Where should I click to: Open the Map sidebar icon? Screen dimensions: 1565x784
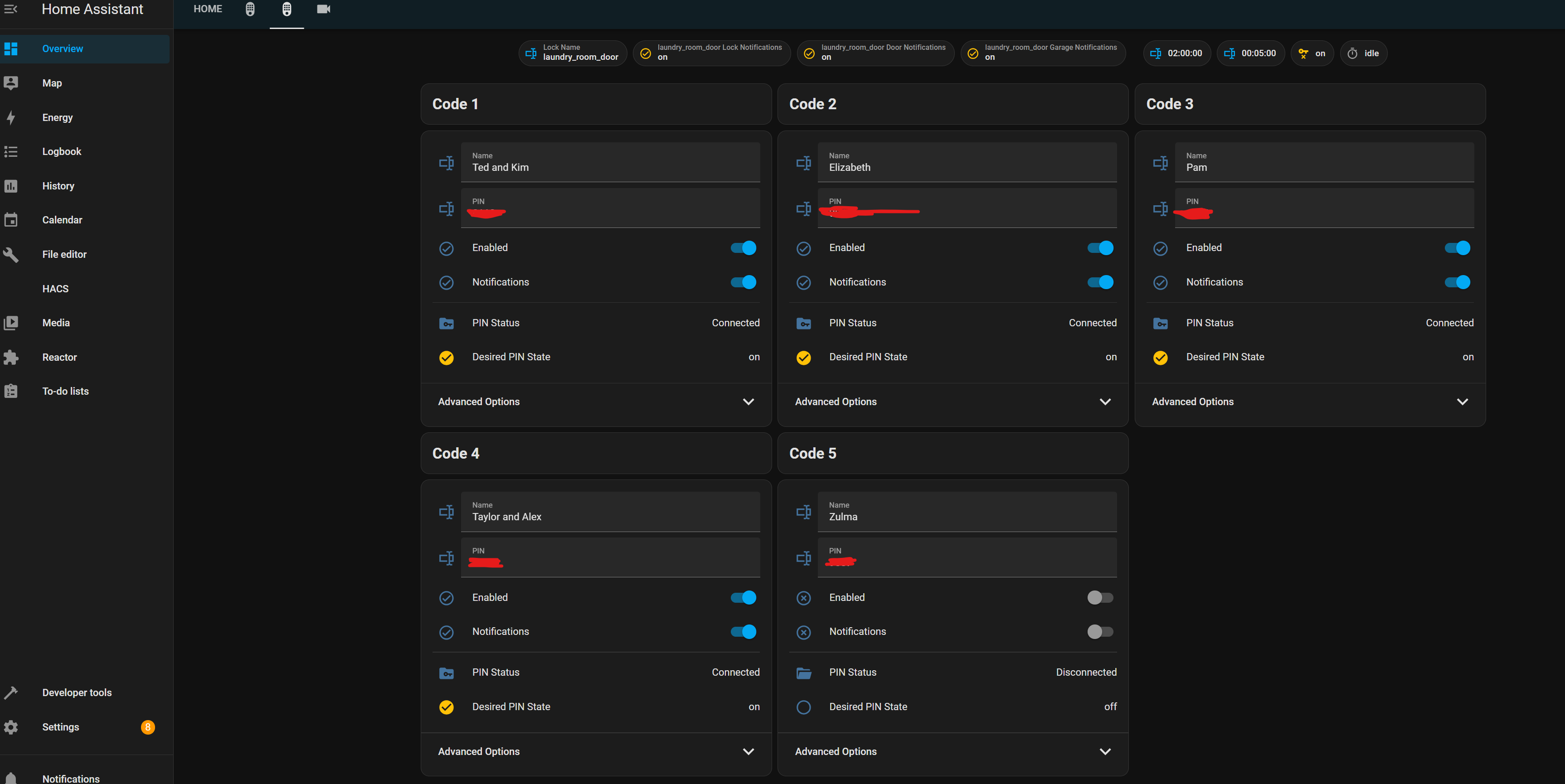[x=11, y=83]
